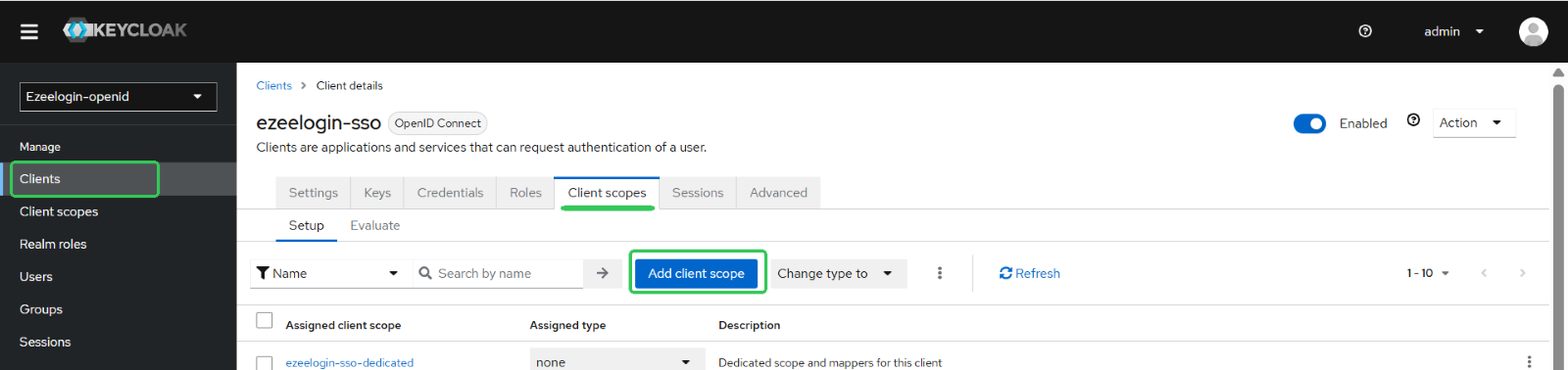The width and height of the screenshot is (1568, 370).
Task: Open the Clients breadcrumb link
Action: [x=274, y=85]
